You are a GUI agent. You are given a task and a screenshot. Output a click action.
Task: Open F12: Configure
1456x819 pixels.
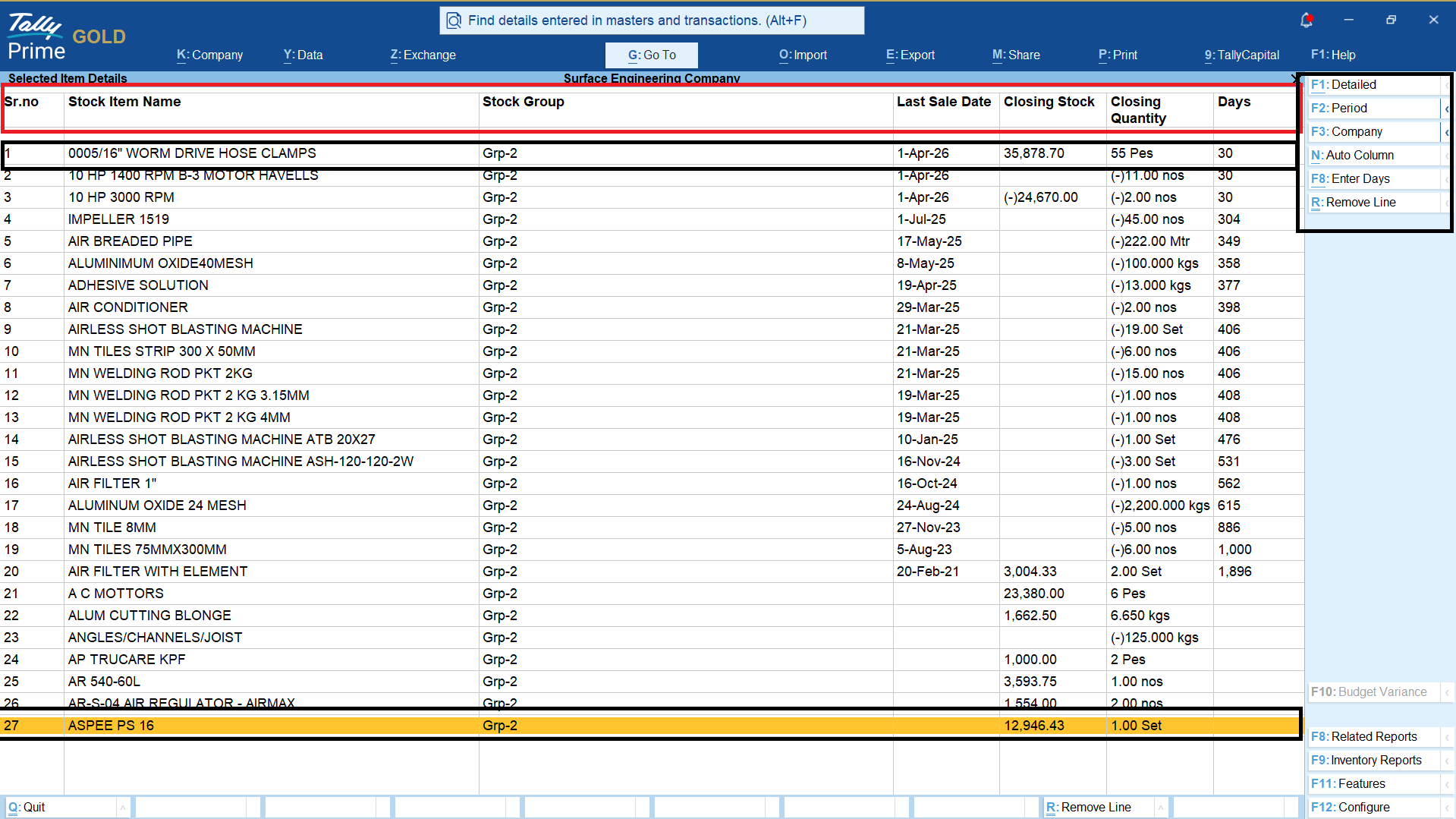pyautogui.click(x=1373, y=808)
